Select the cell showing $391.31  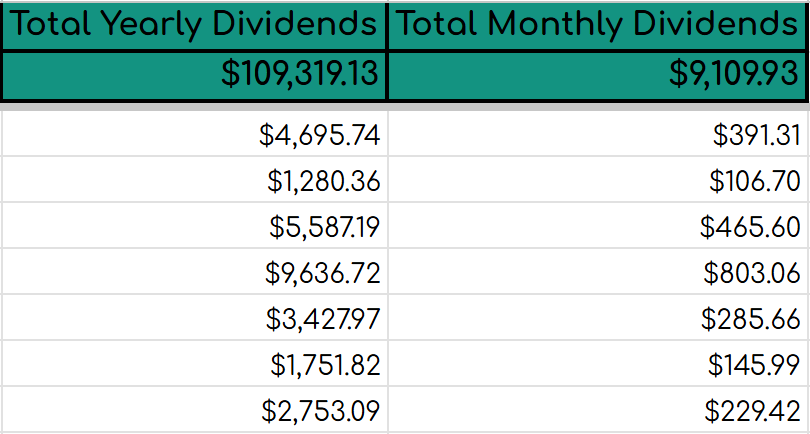599,135
